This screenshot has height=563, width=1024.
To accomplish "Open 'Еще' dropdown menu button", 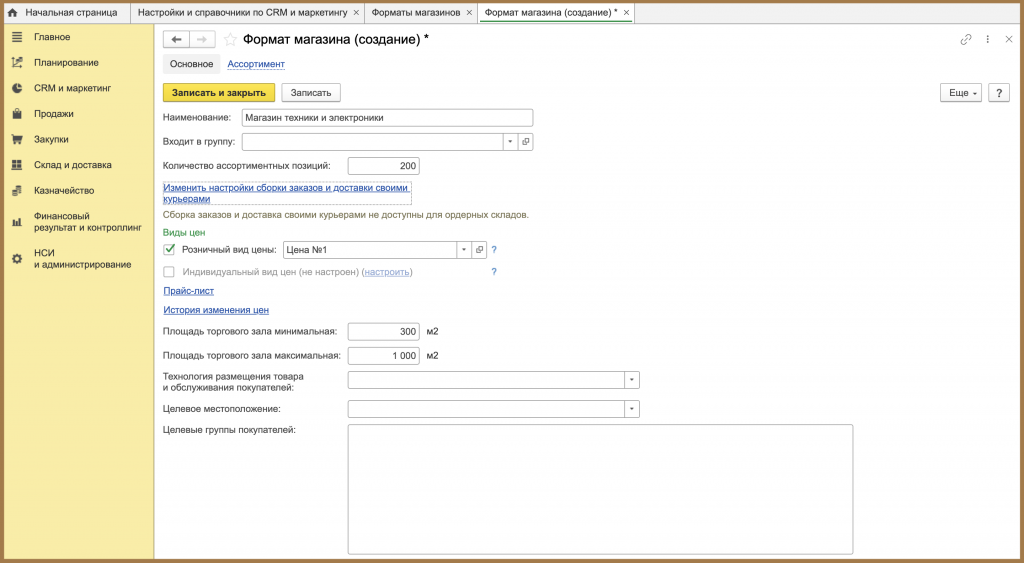I will [x=961, y=93].
